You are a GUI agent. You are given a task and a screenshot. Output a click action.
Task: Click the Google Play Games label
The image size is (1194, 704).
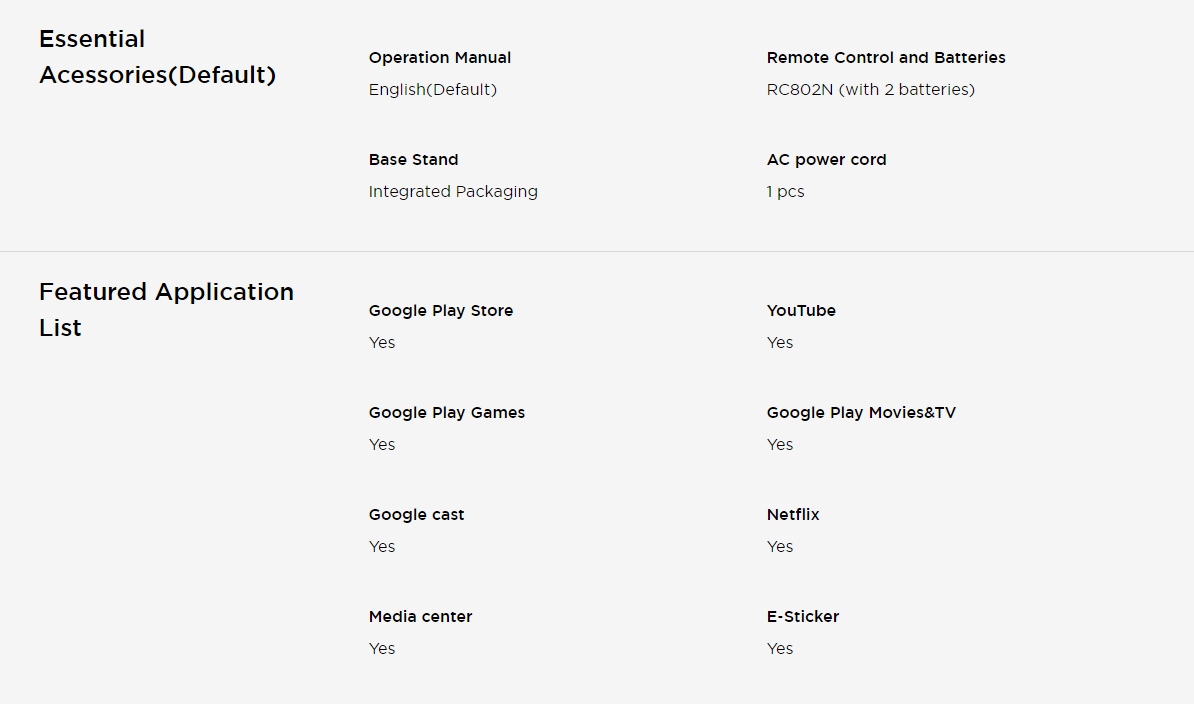(446, 413)
